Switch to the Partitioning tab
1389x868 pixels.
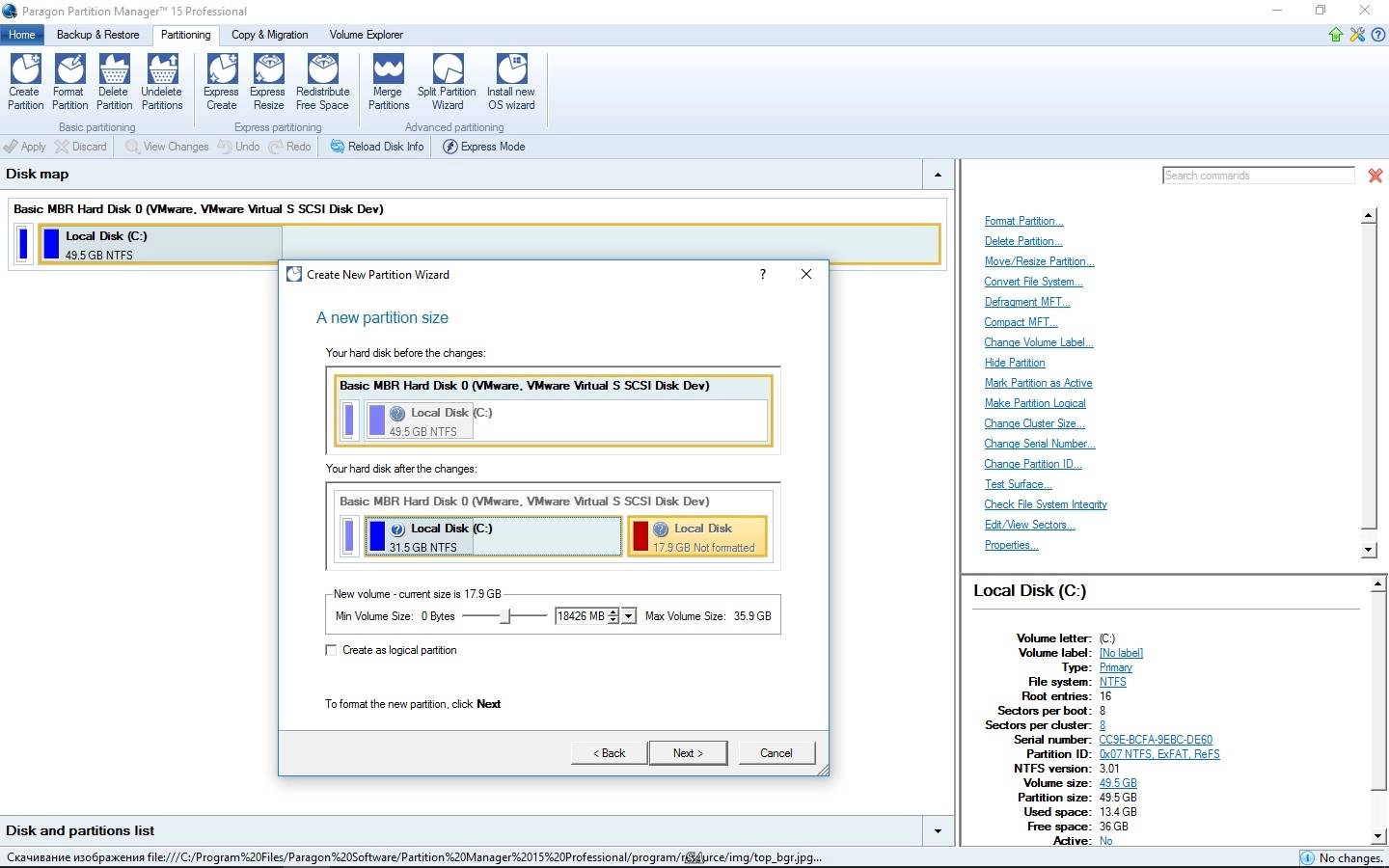point(185,35)
